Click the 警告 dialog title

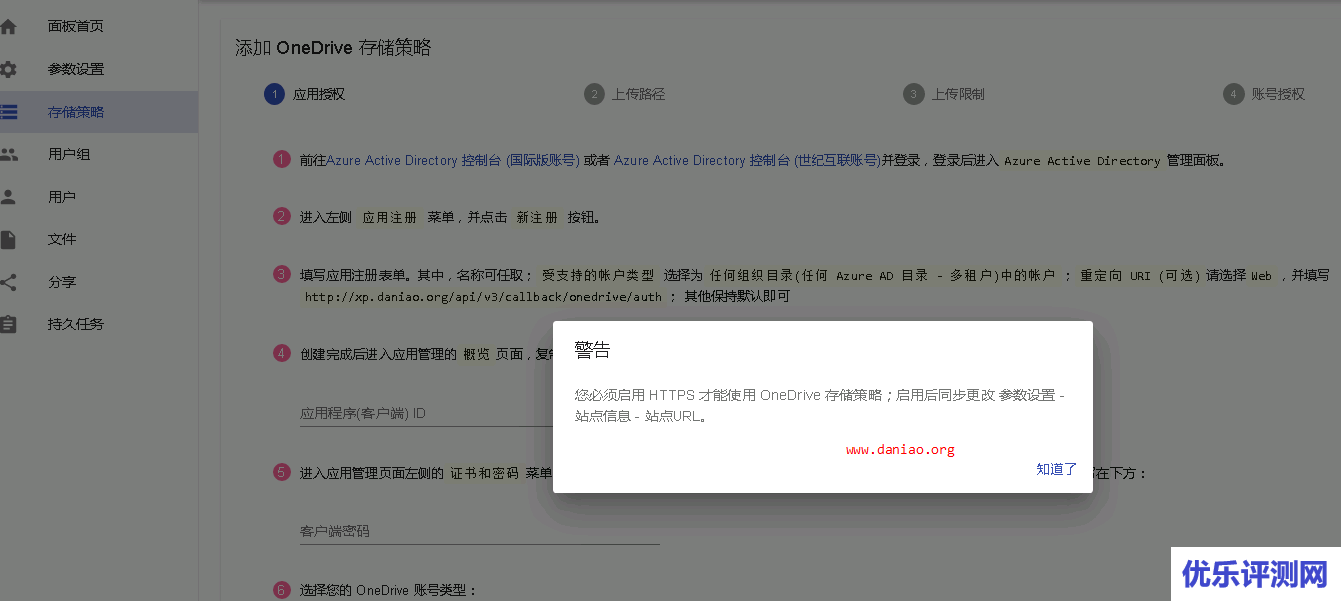[x=592, y=350]
